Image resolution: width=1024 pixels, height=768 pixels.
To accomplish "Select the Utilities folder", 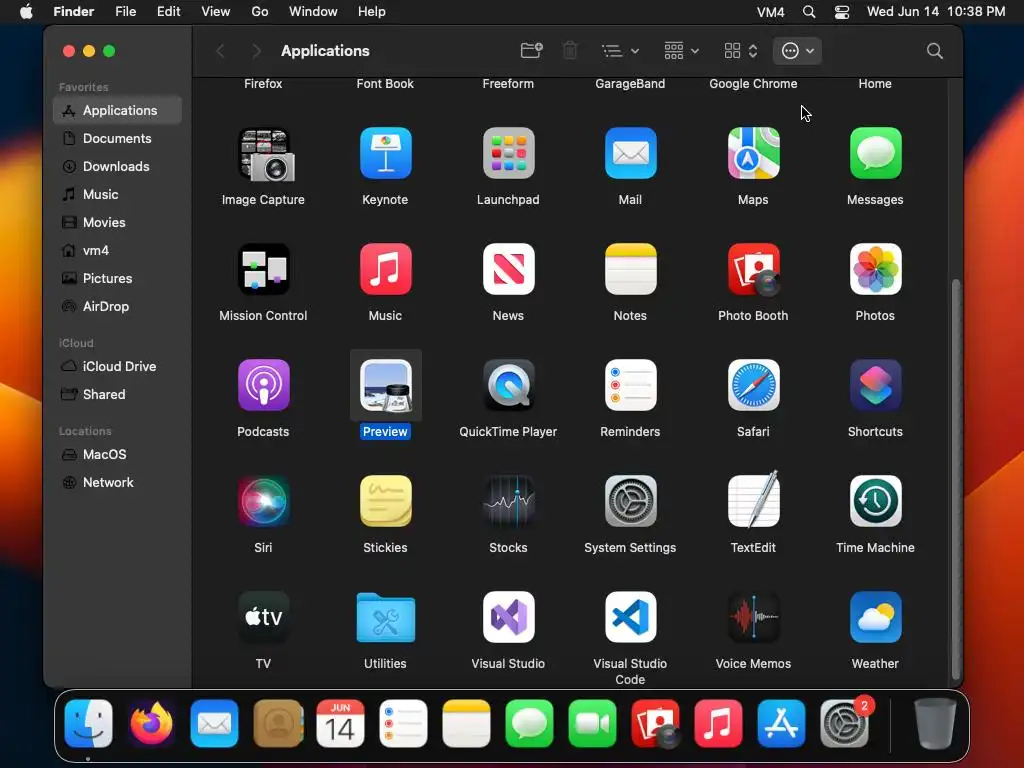I will pos(385,617).
